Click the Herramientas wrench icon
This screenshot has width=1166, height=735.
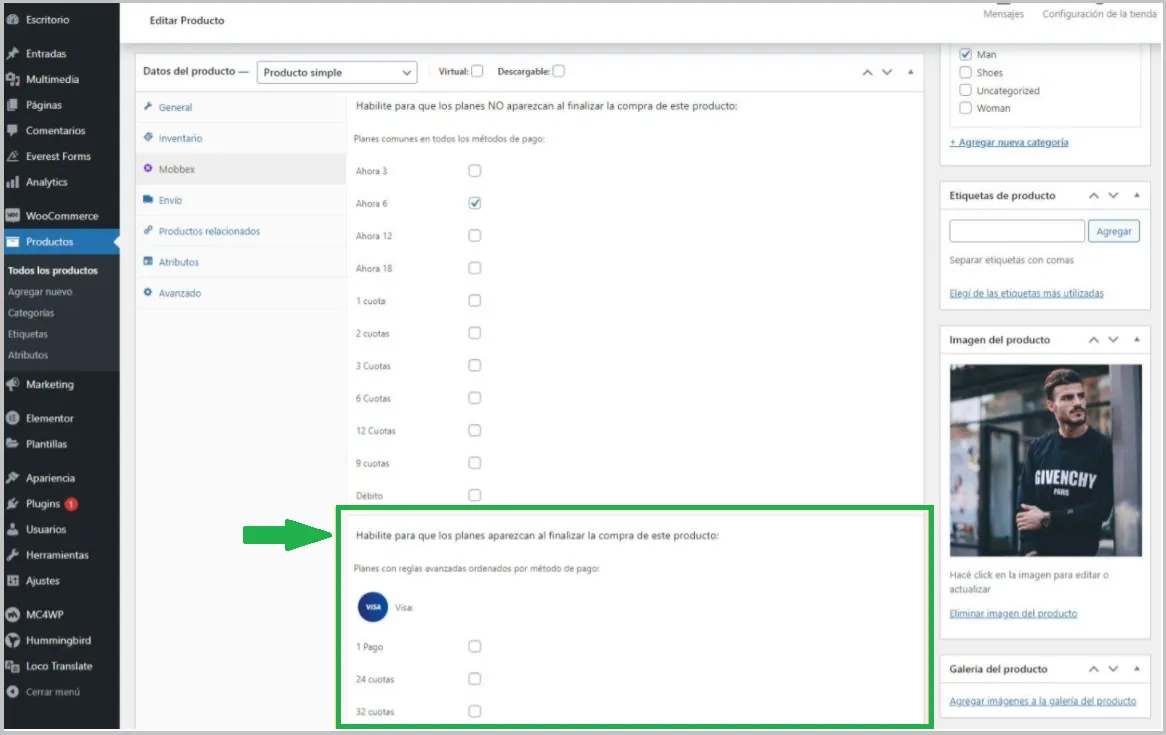[12, 555]
